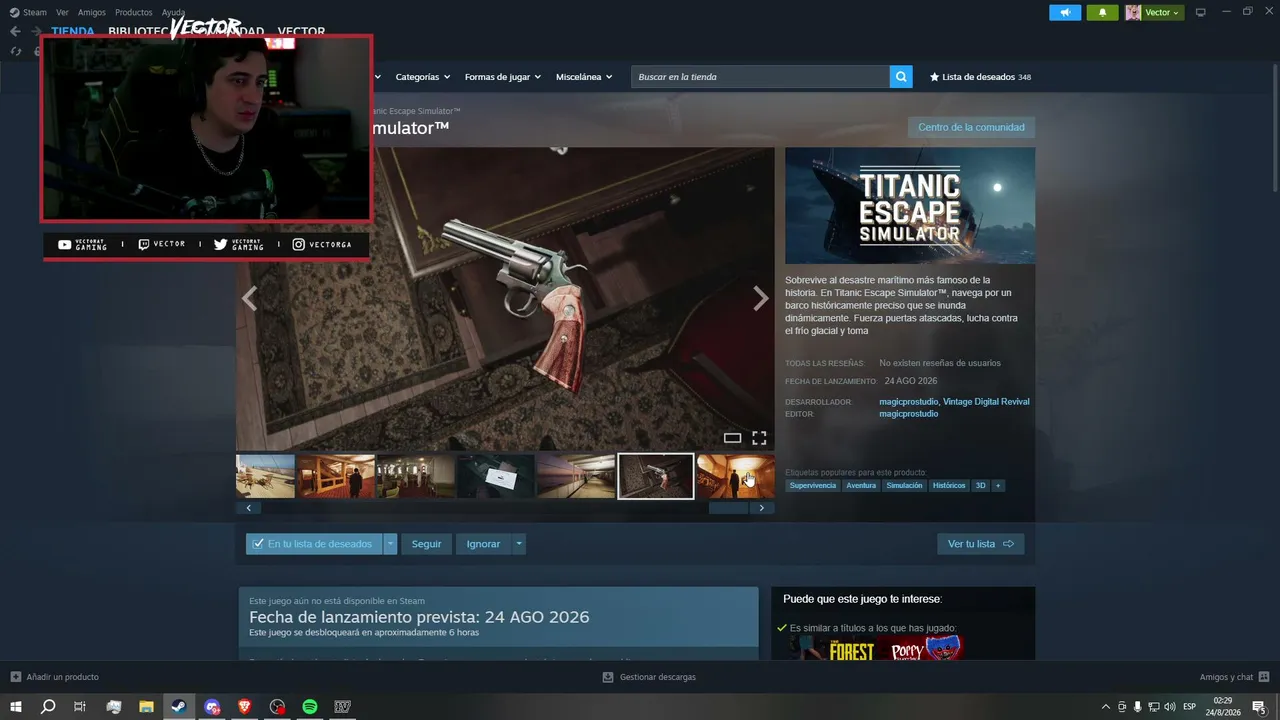Click the 3D tag
This screenshot has height=720, width=1280.
(x=980, y=485)
